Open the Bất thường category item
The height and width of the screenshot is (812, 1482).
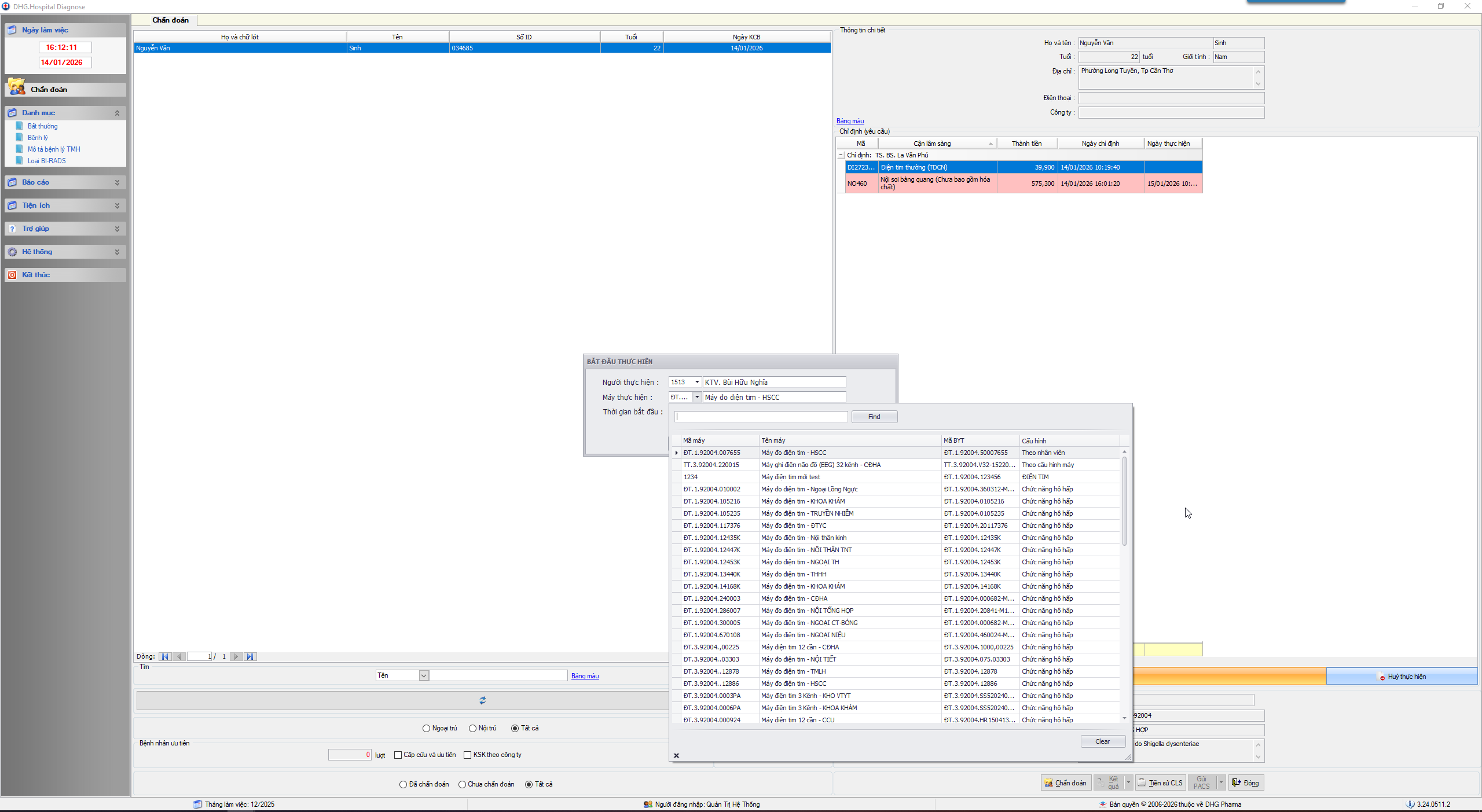(x=42, y=126)
